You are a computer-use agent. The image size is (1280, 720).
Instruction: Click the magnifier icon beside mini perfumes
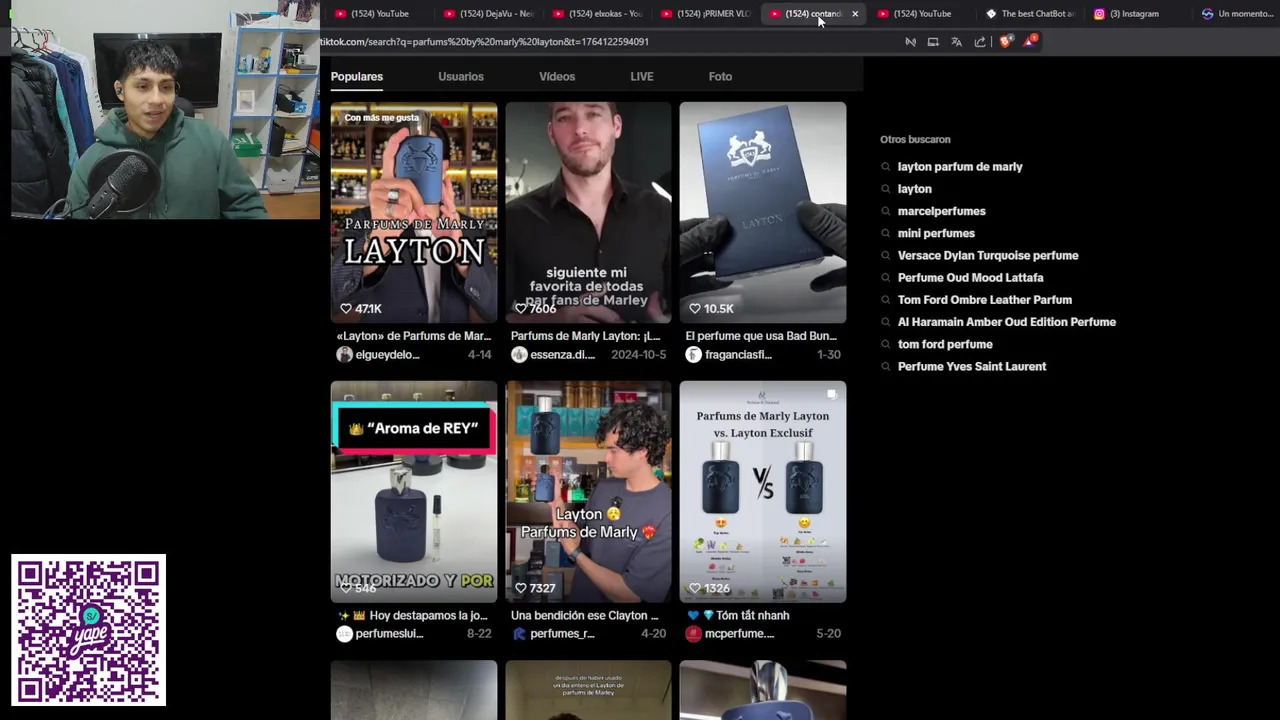point(886,233)
